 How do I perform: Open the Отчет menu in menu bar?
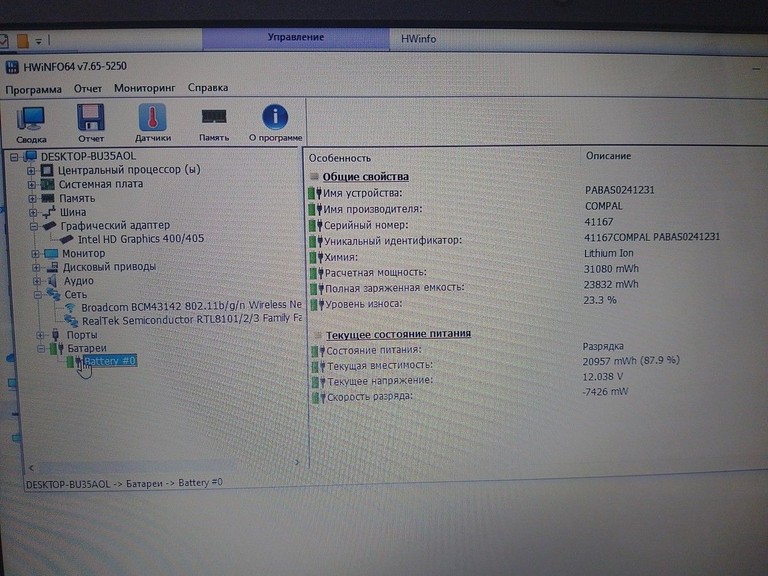coord(88,89)
